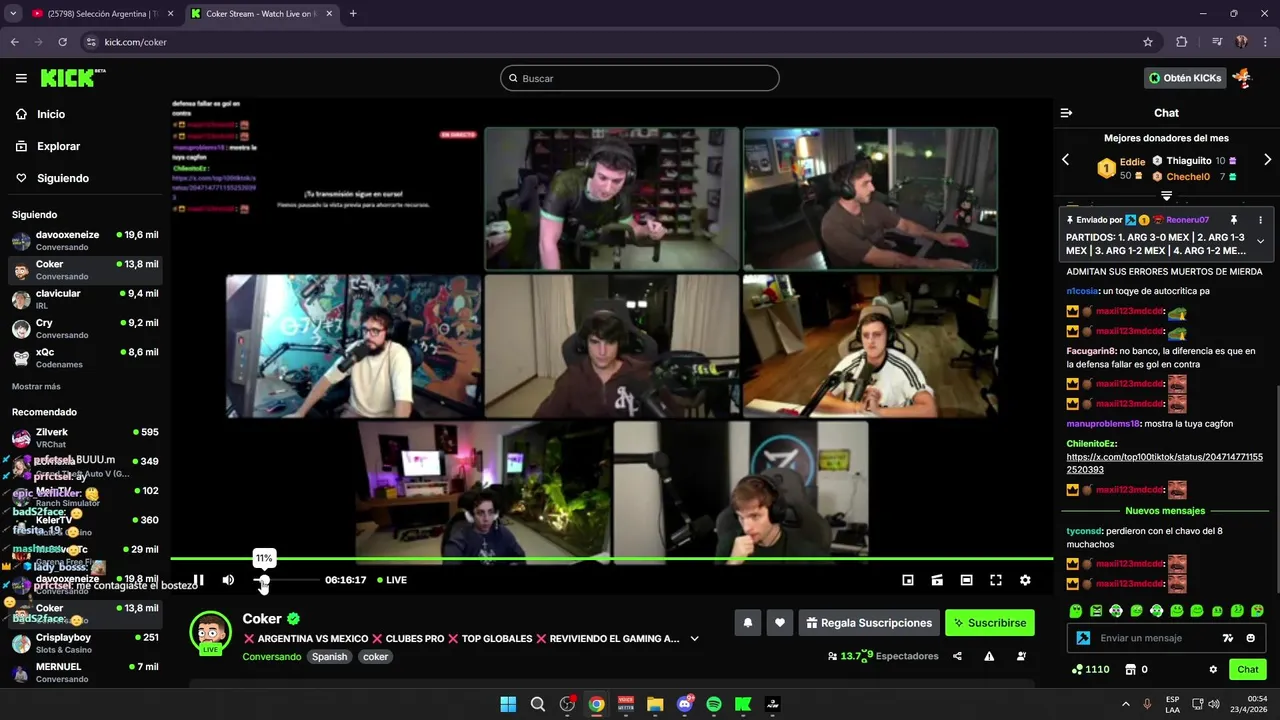Unpin the pinned chat message

coord(1234,220)
